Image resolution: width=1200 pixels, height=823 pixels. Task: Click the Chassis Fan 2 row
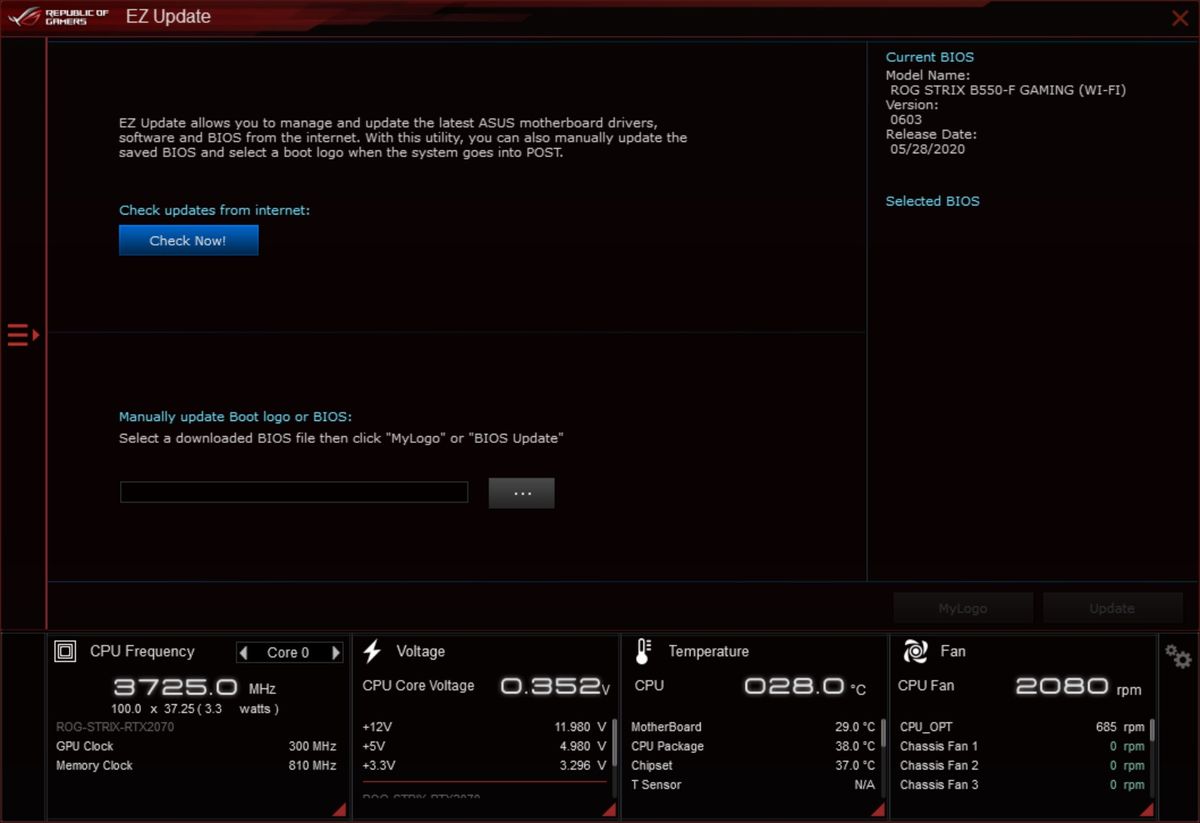(1022, 766)
